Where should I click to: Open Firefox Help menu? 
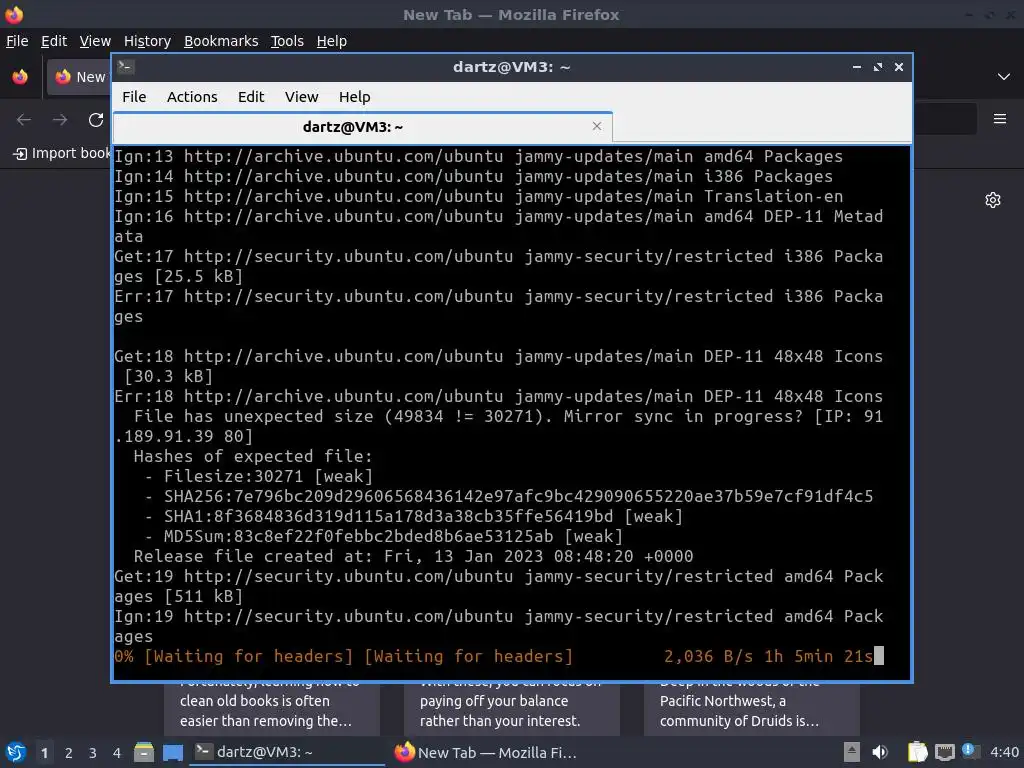(x=332, y=41)
